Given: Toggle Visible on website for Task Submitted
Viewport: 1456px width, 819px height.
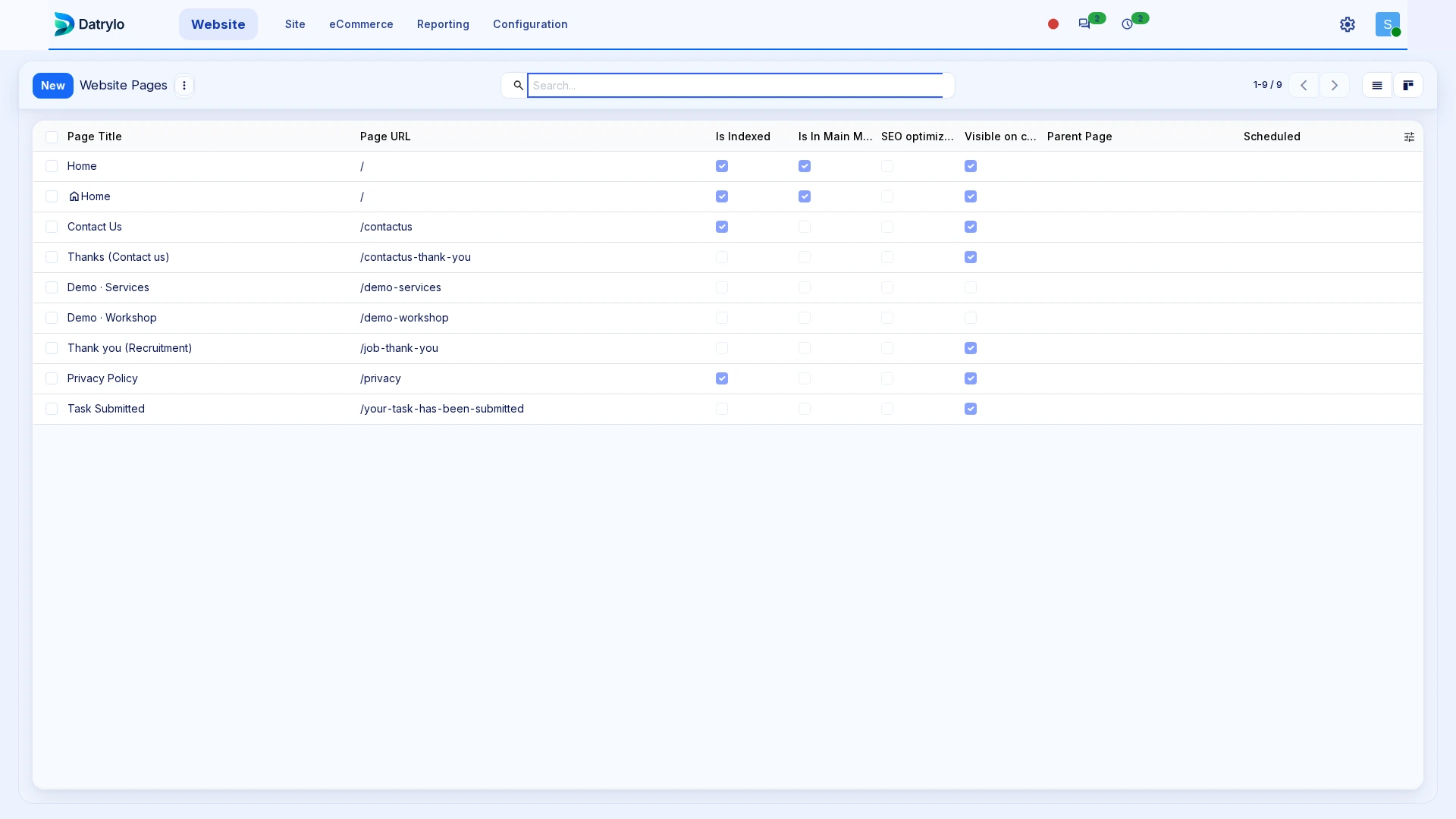Looking at the screenshot, I should tap(971, 409).
